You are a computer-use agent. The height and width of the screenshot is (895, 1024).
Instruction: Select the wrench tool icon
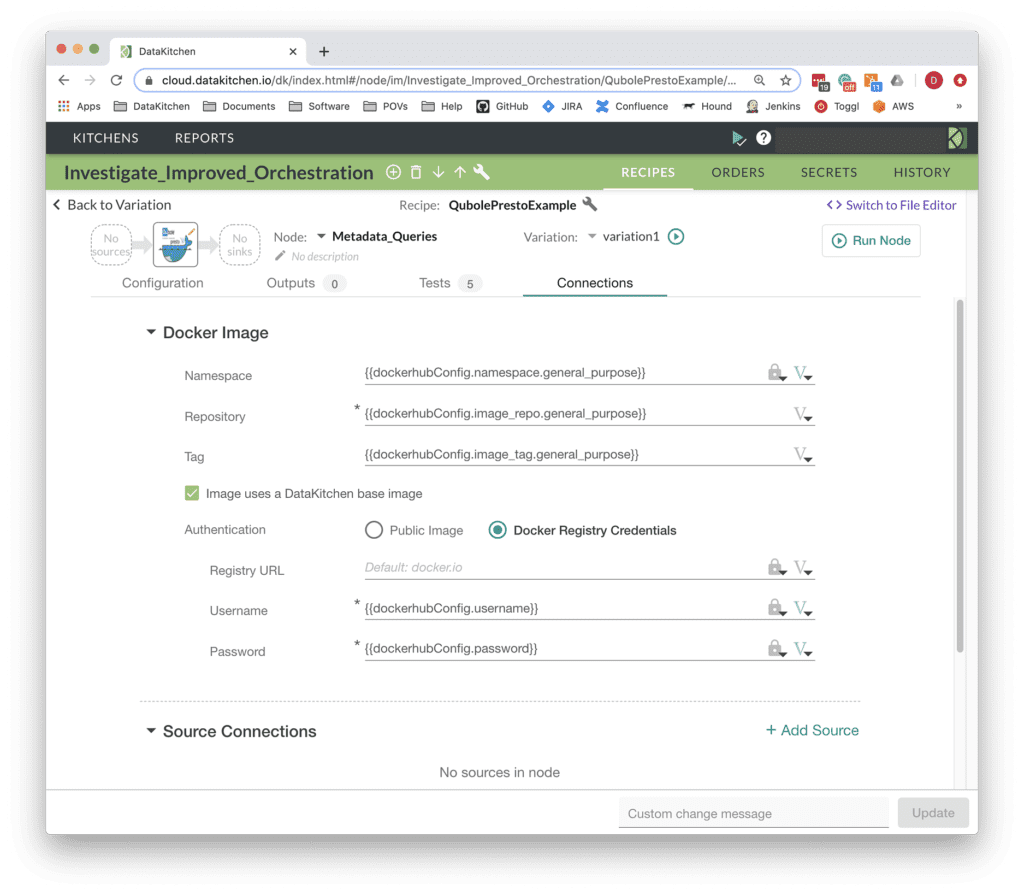point(481,172)
